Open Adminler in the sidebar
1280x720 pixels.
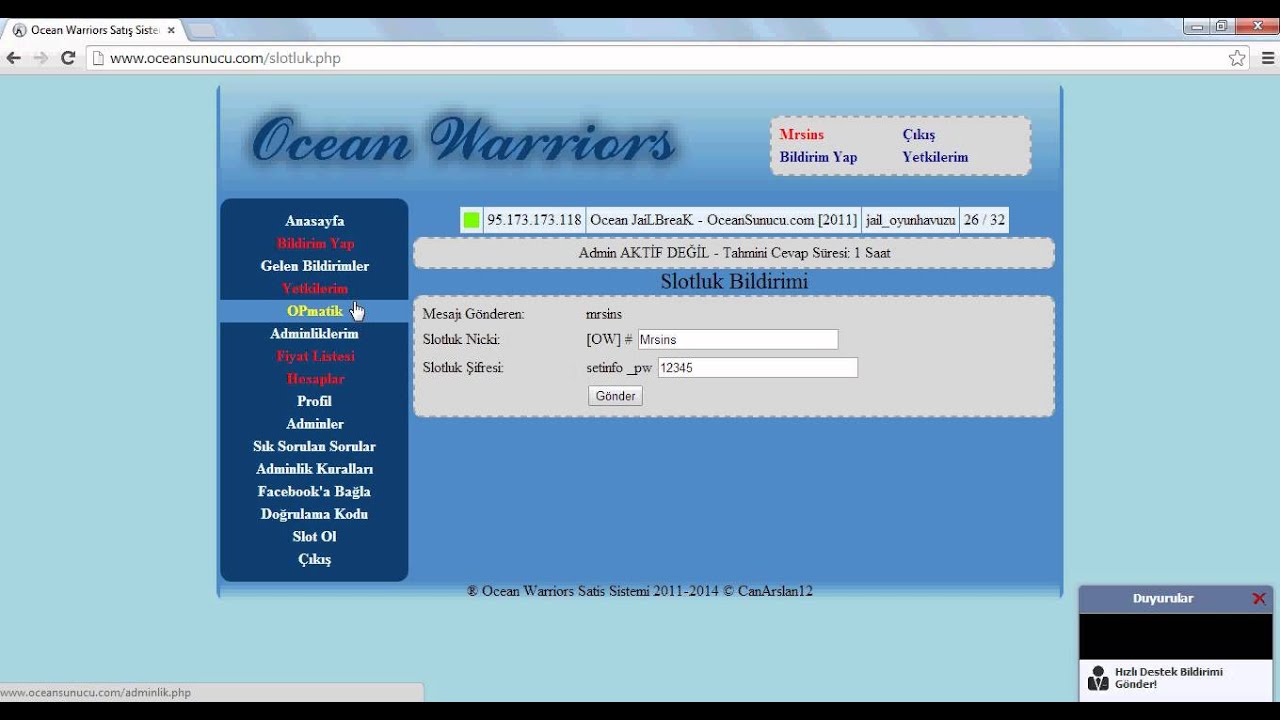click(314, 424)
